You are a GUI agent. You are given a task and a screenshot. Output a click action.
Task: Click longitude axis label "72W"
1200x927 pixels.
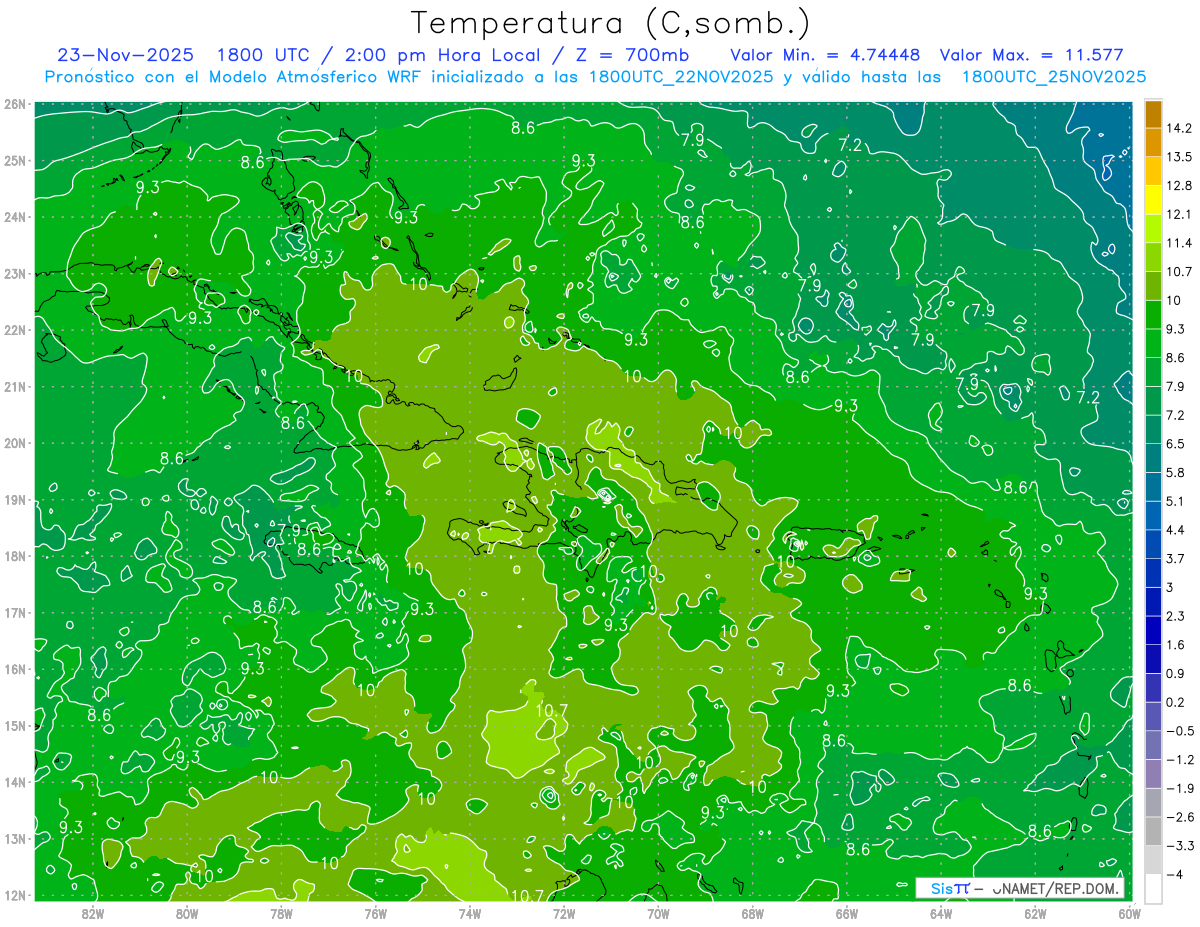(x=564, y=913)
